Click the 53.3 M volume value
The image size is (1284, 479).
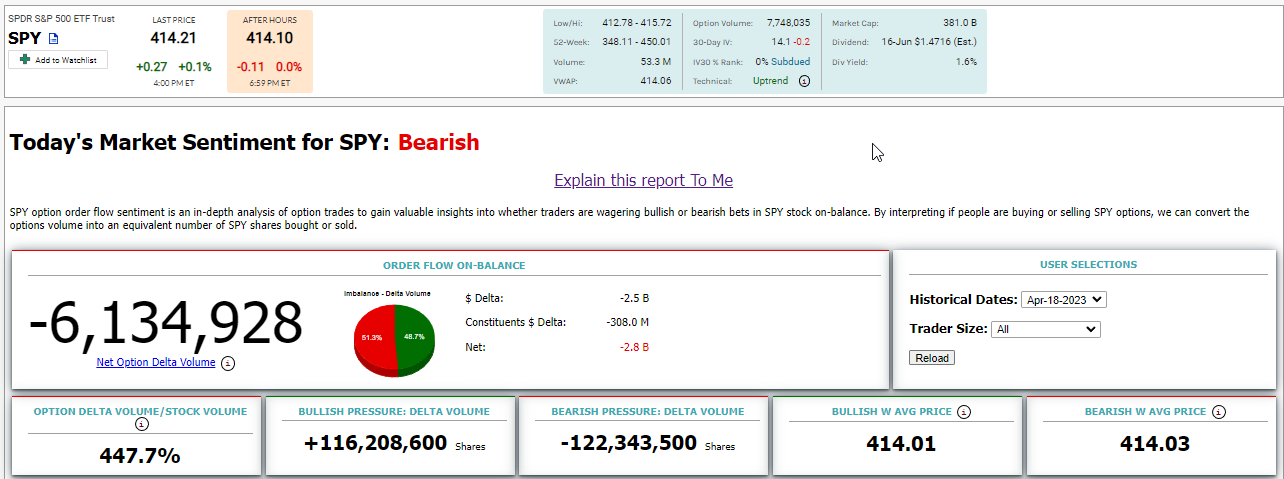click(654, 61)
